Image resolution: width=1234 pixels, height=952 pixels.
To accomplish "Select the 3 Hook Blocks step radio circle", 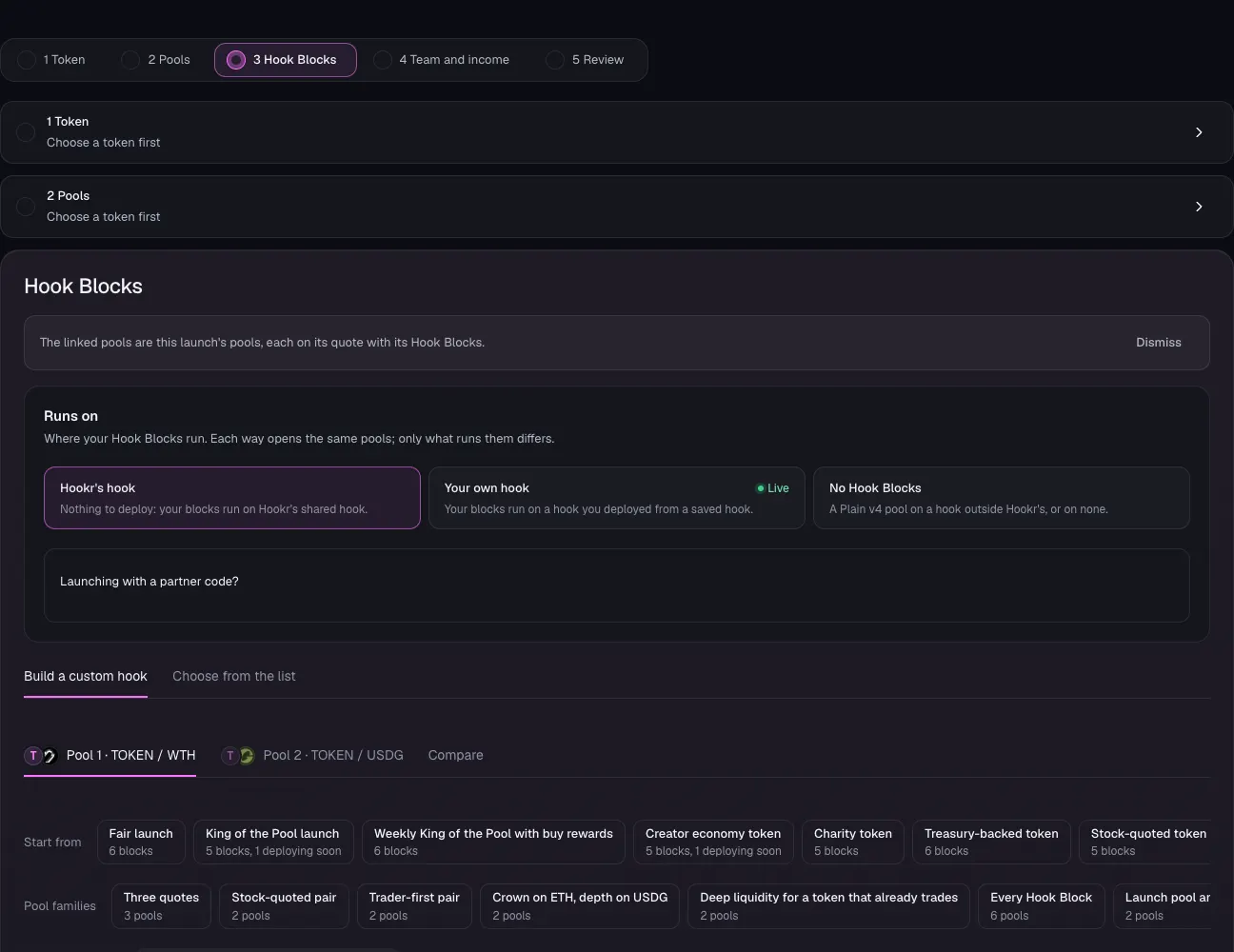I will point(236,60).
